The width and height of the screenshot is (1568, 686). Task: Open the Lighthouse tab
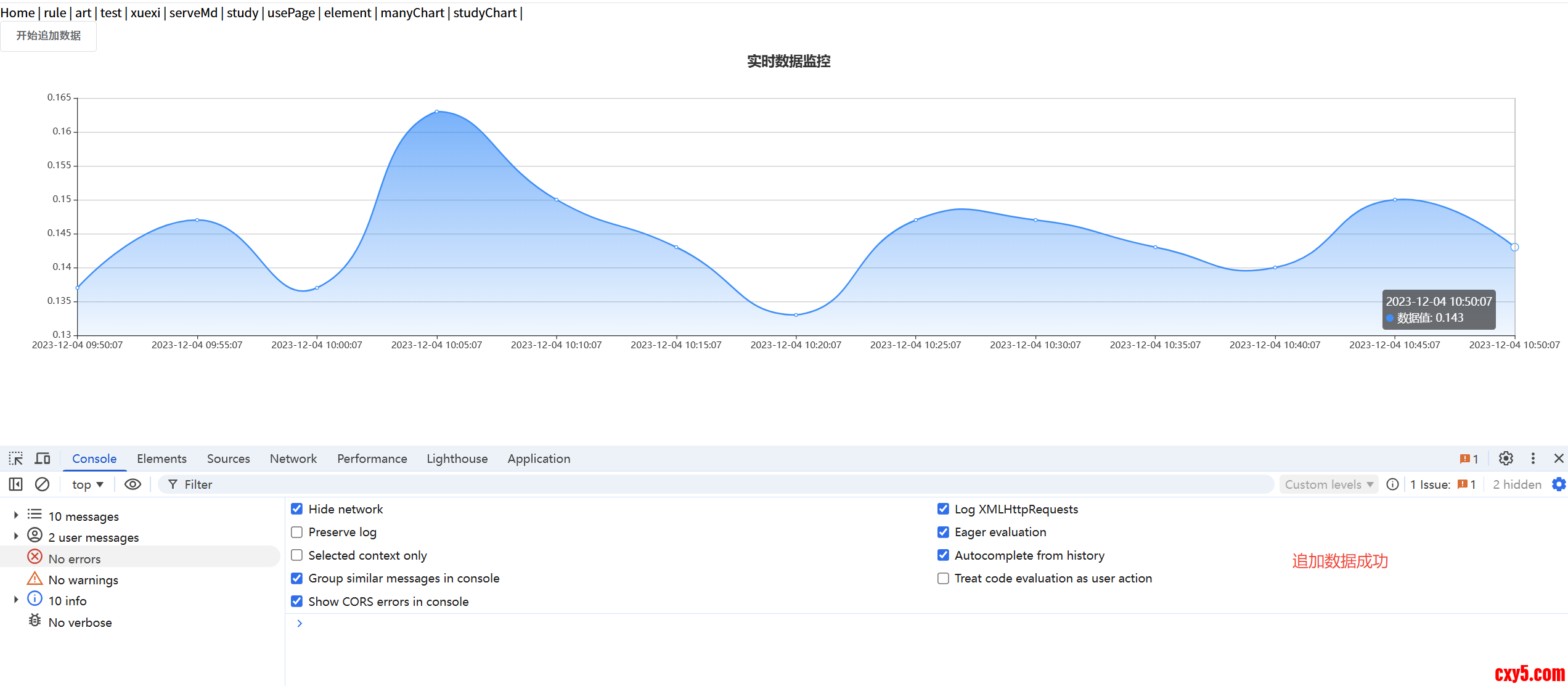pos(457,459)
